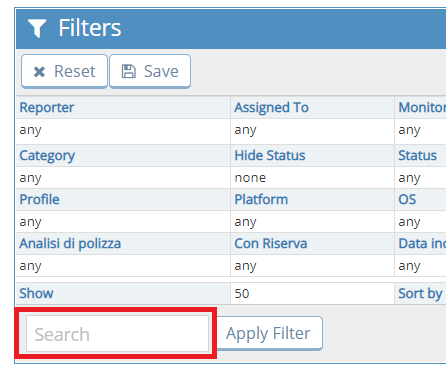Open the OS filter link
Screen dimensions: 446x371
tap(407, 199)
